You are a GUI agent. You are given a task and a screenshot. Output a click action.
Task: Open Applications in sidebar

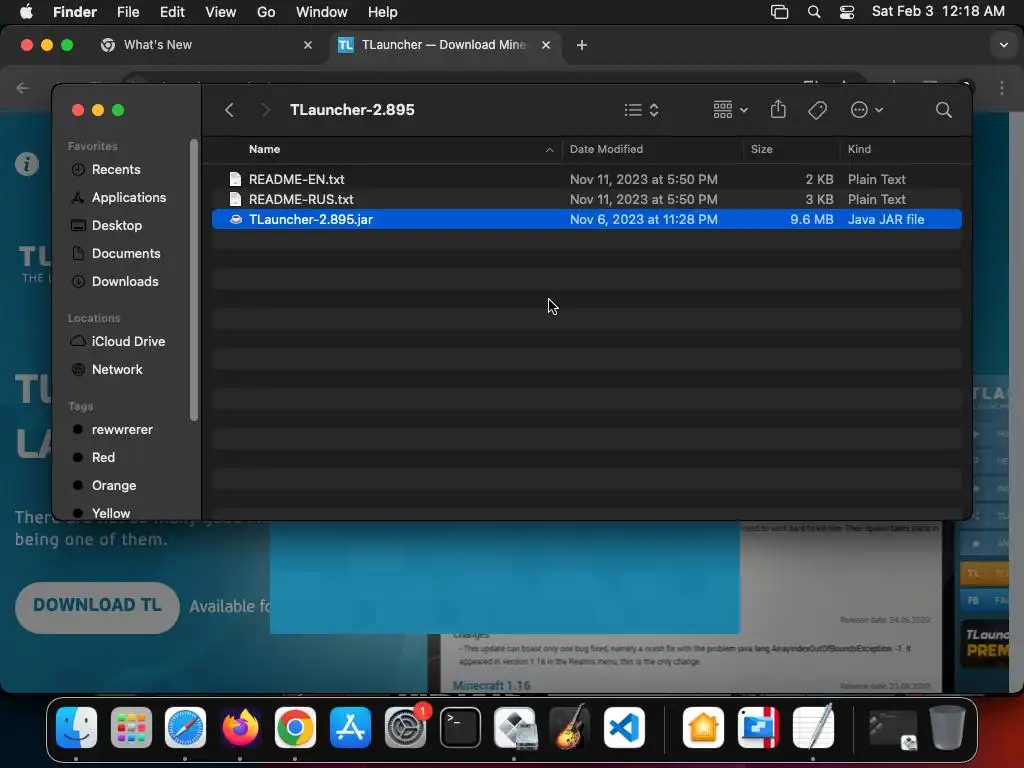pos(129,197)
